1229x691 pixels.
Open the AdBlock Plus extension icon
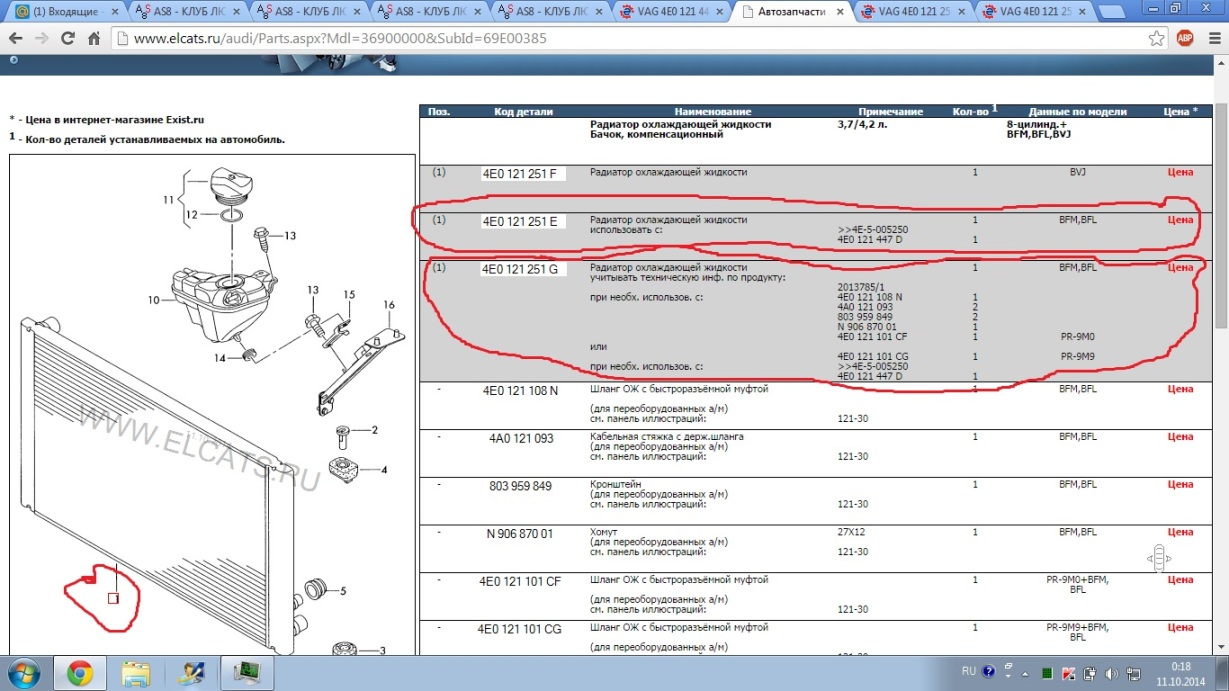(1185, 39)
